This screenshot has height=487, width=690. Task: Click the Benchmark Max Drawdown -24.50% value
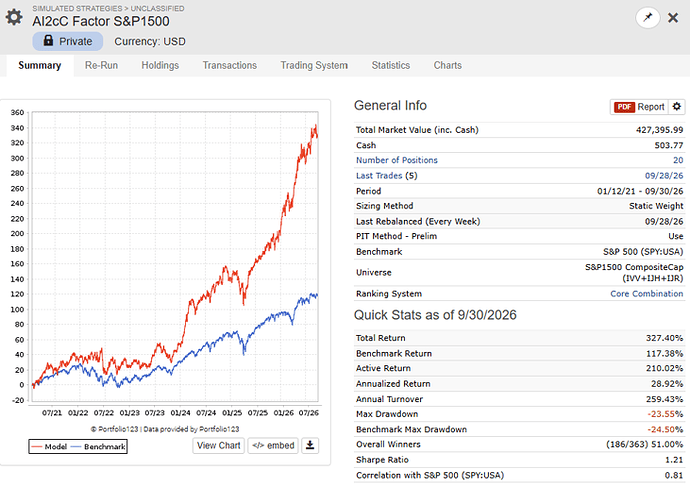tap(665, 429)
